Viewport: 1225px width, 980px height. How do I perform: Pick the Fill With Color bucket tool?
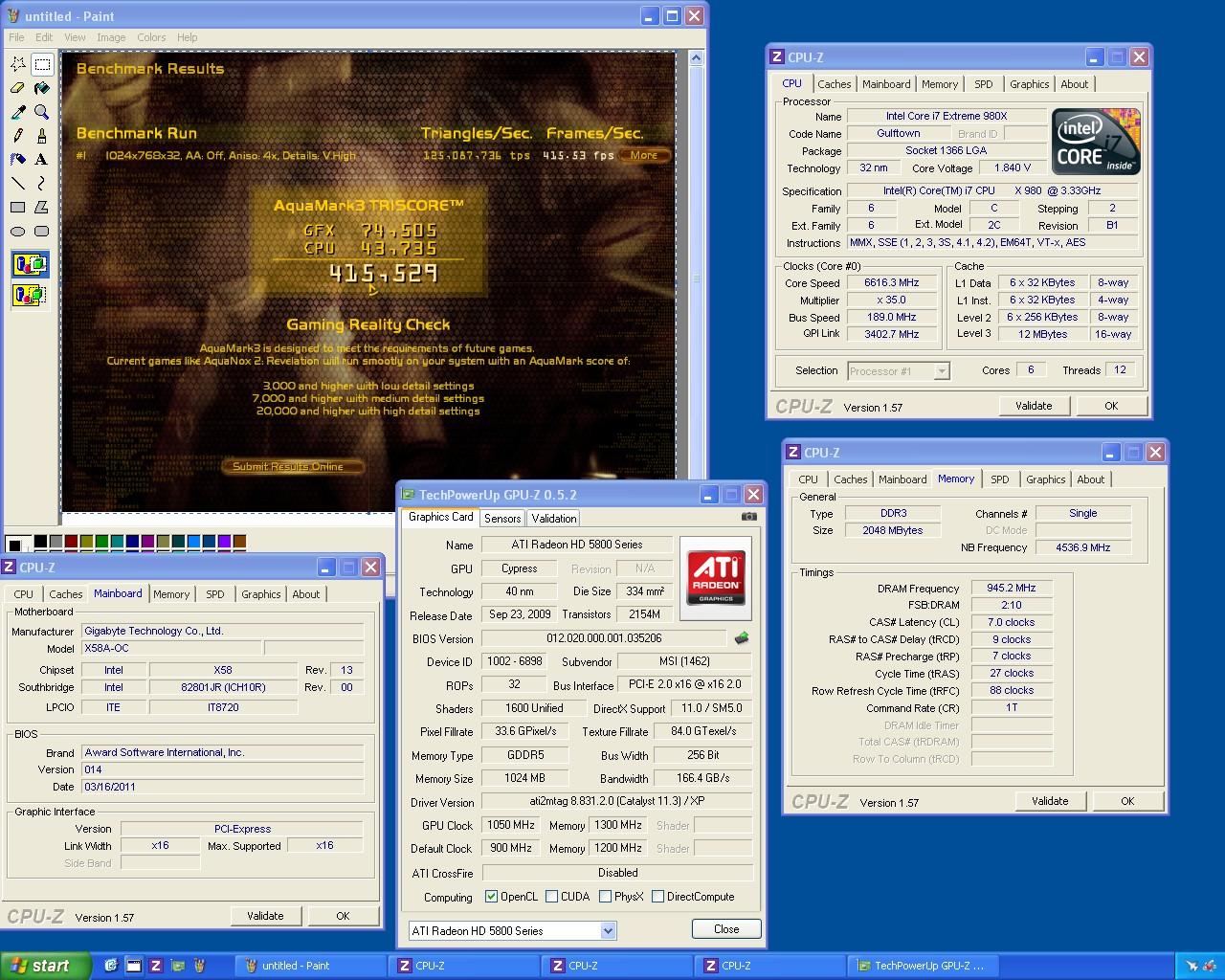point(42,88)
